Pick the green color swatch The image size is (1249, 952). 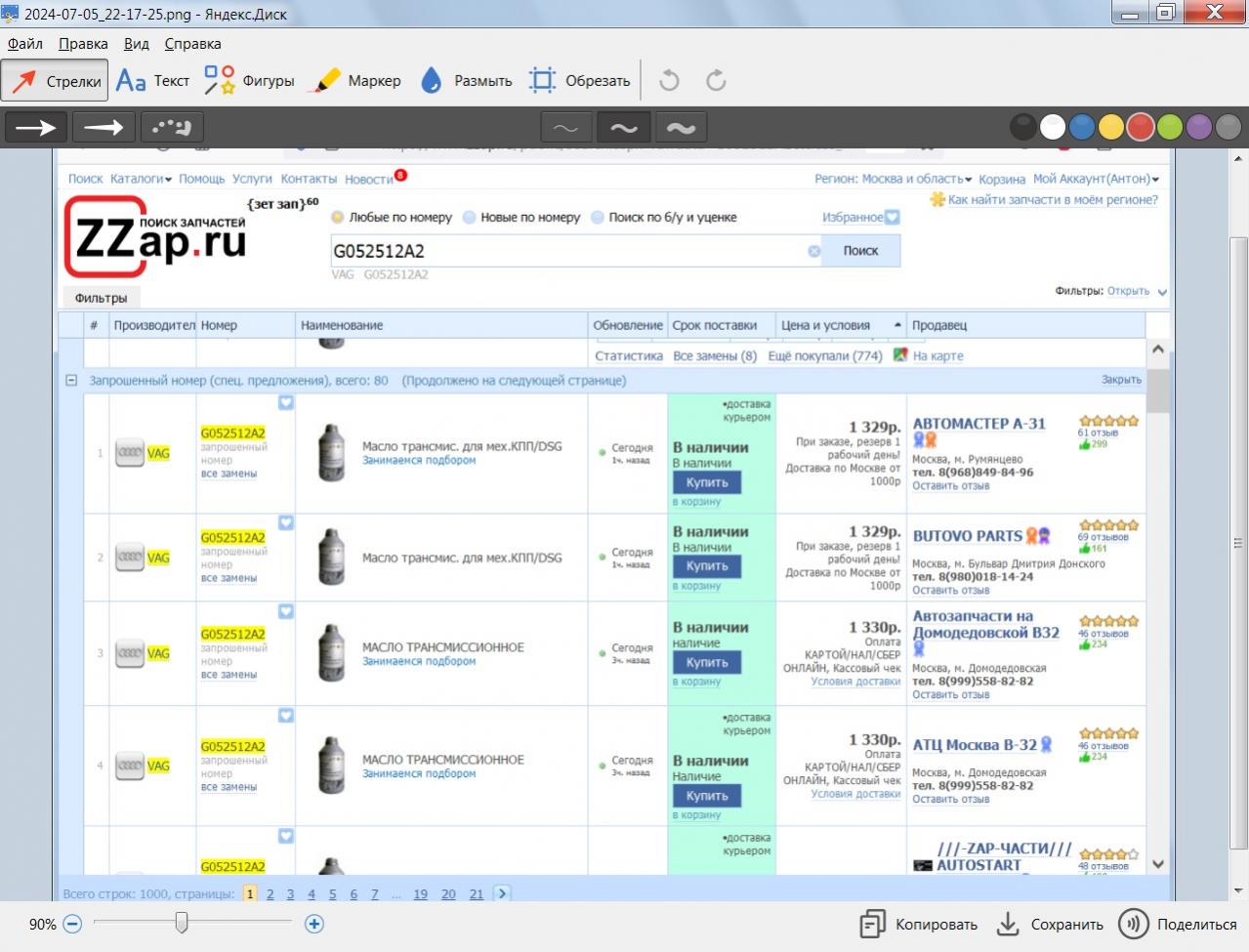pos(1170,127)
